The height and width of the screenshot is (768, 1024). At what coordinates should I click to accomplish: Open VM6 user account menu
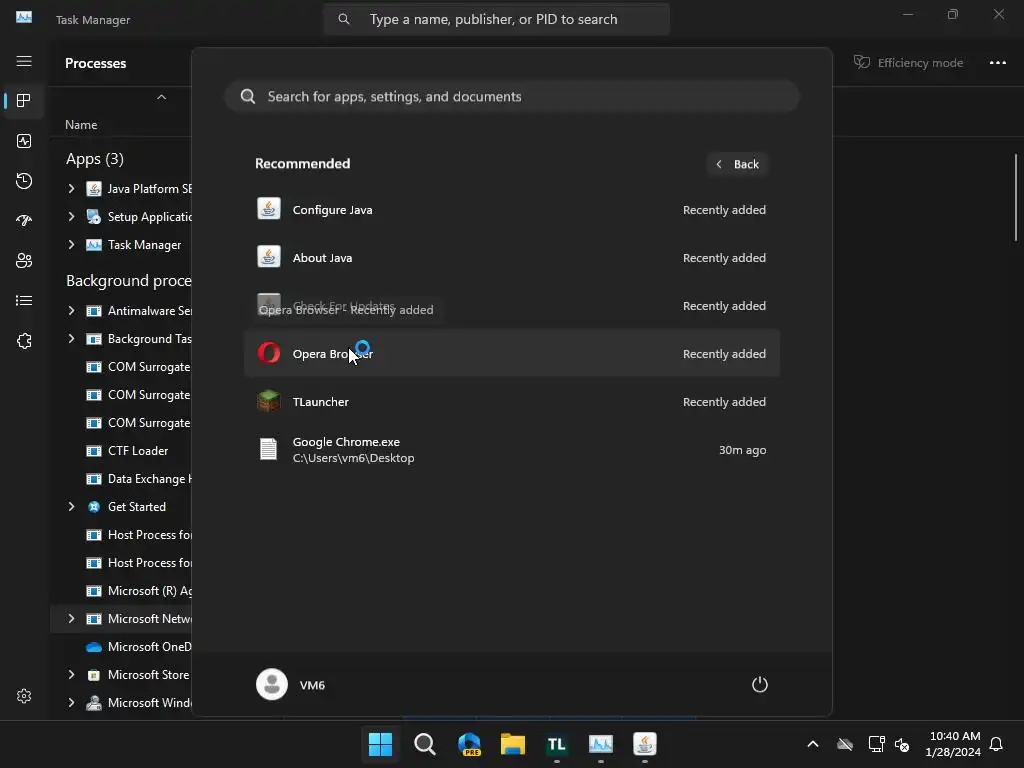(x=291, y=684)
